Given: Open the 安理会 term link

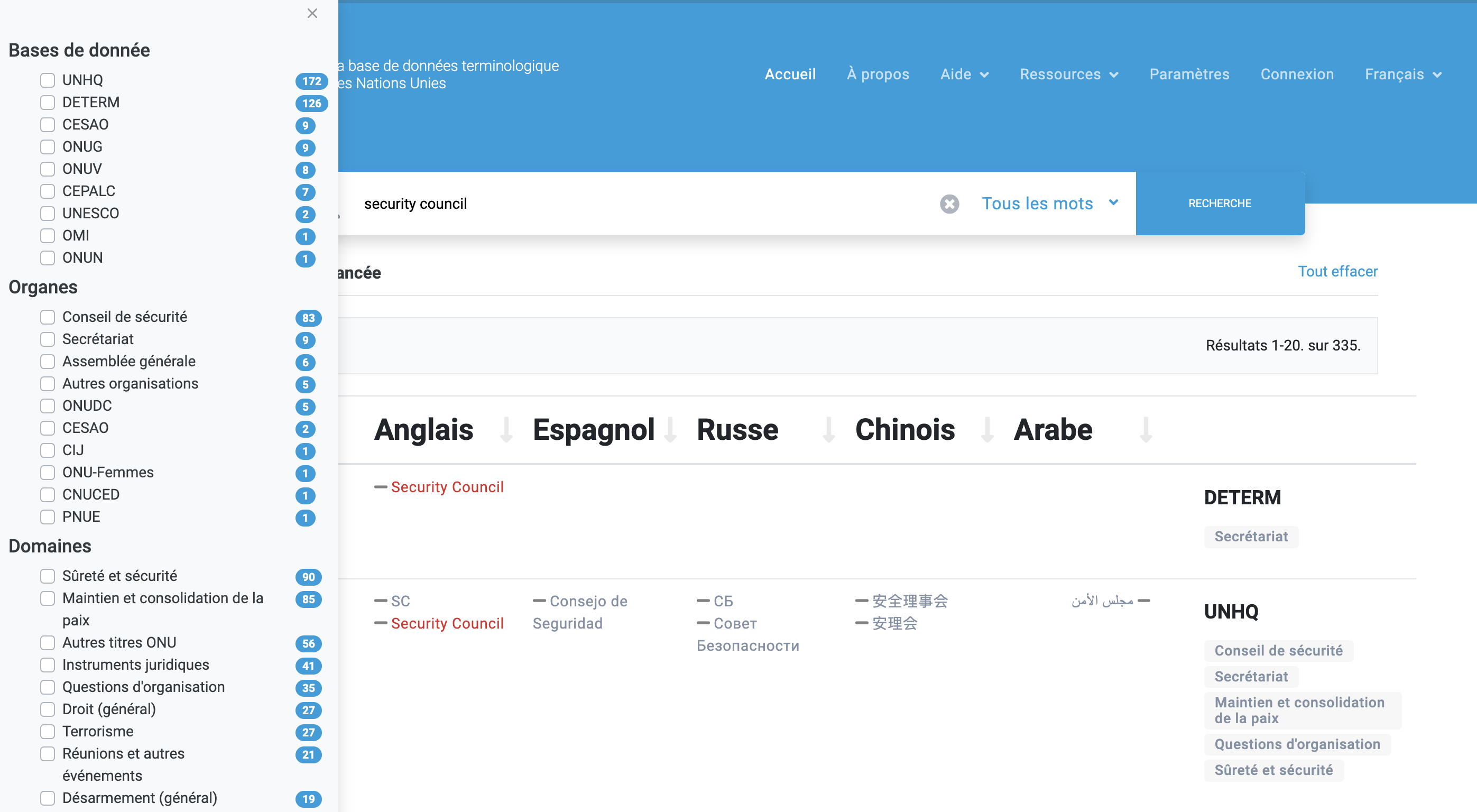Looking at the screenshot, I should click(894, 623).
